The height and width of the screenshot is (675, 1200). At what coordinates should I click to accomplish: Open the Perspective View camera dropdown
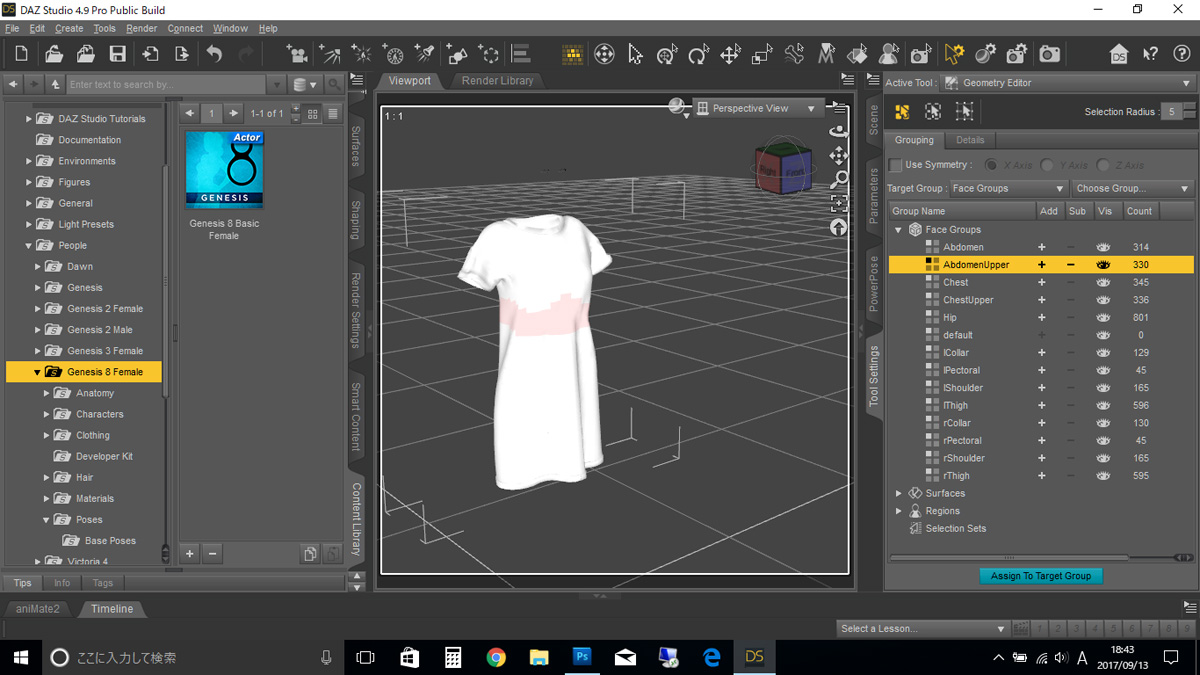(x=757, y=108)
